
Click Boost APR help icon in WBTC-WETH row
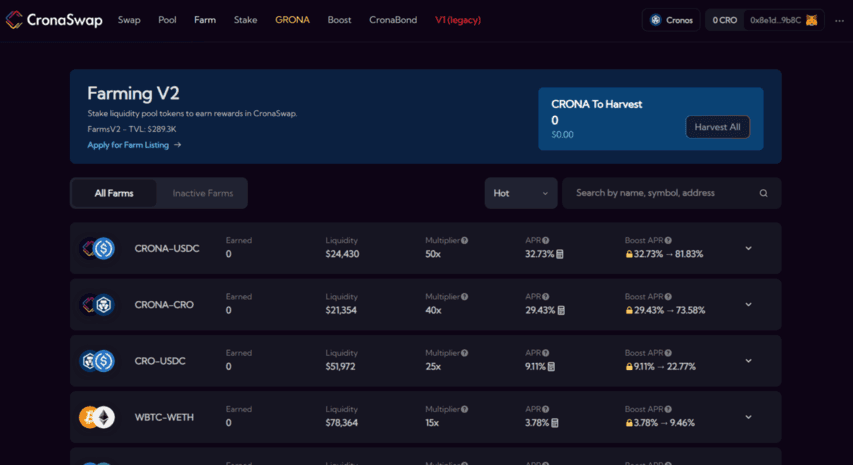point(668,410)
